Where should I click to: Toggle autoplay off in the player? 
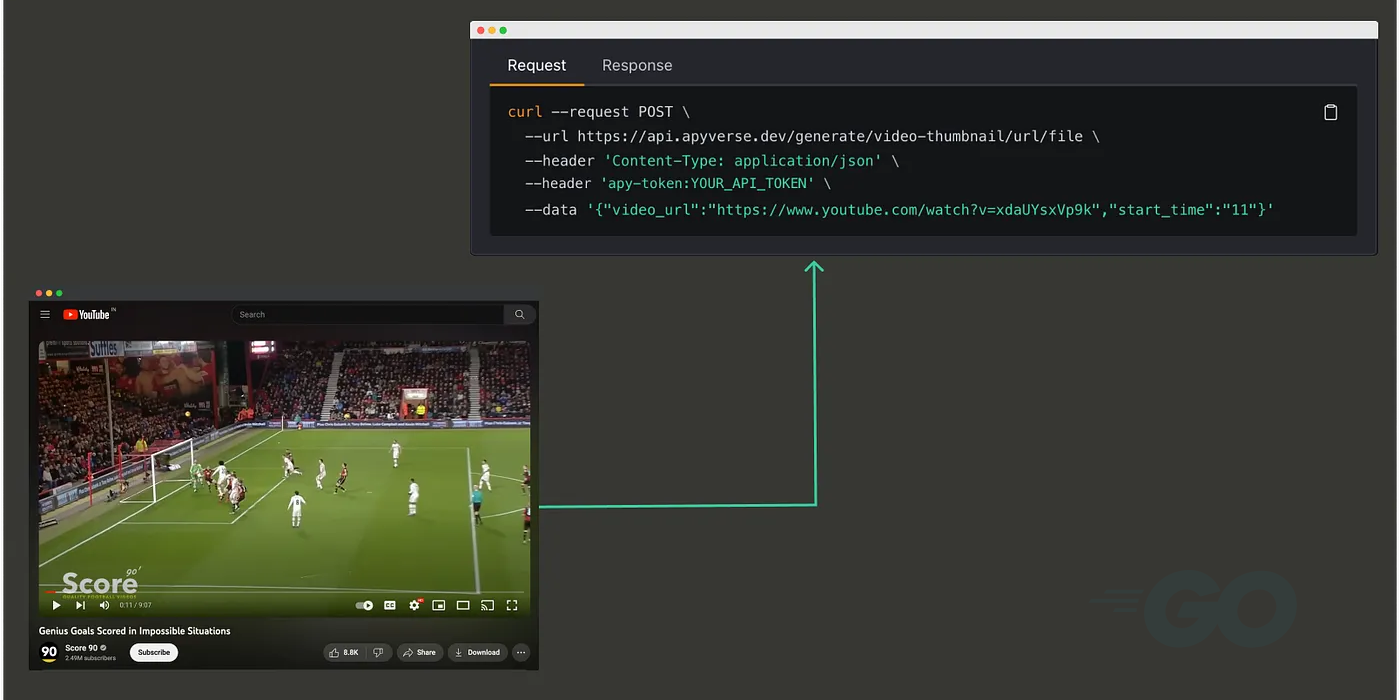(363, 605)
